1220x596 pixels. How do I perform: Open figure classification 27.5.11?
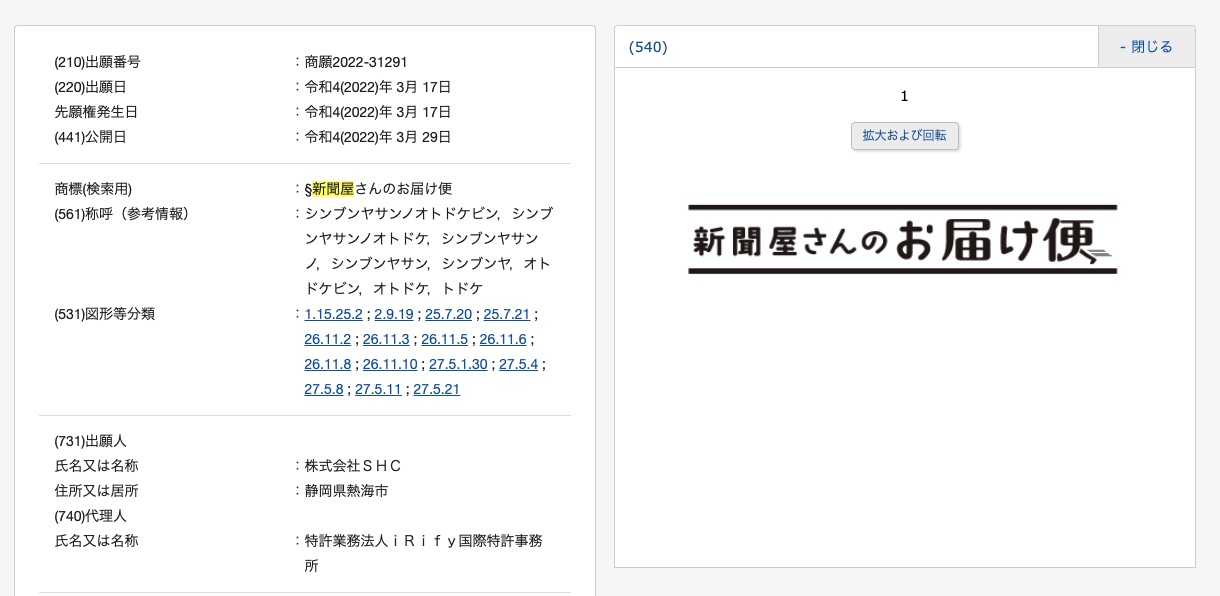pos(378,389)
